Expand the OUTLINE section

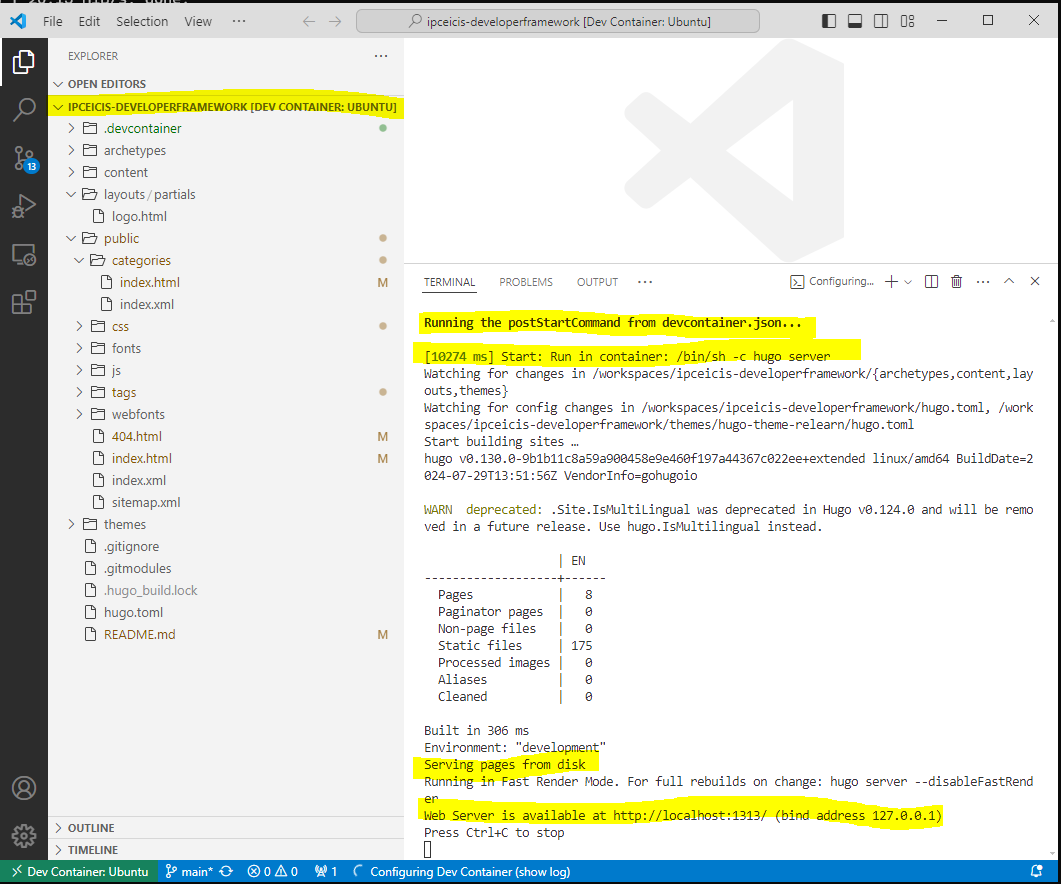tap(91, 828)
